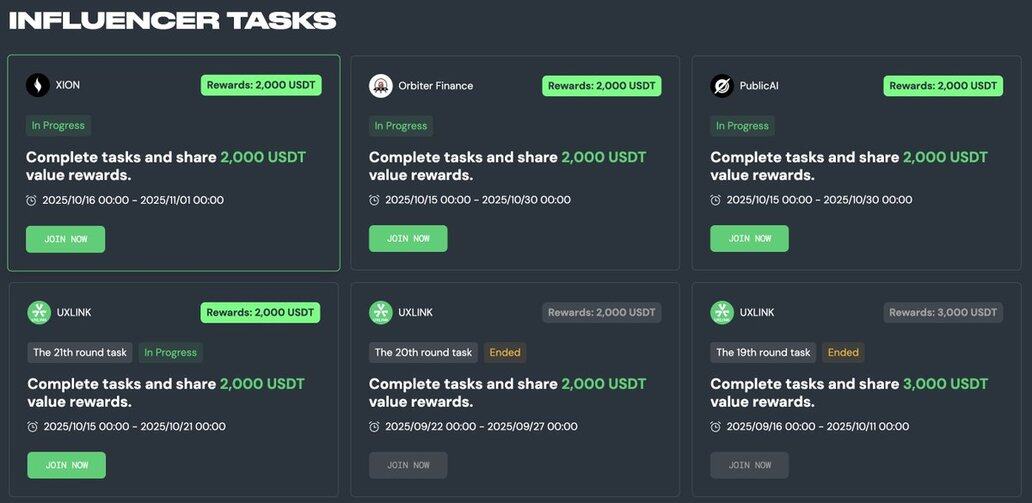This screenshot has width=1032, height=503.
Task: Click greyed JOIN NOW on 20th round card
Action: pyautogui.click(x=408, y=465)
